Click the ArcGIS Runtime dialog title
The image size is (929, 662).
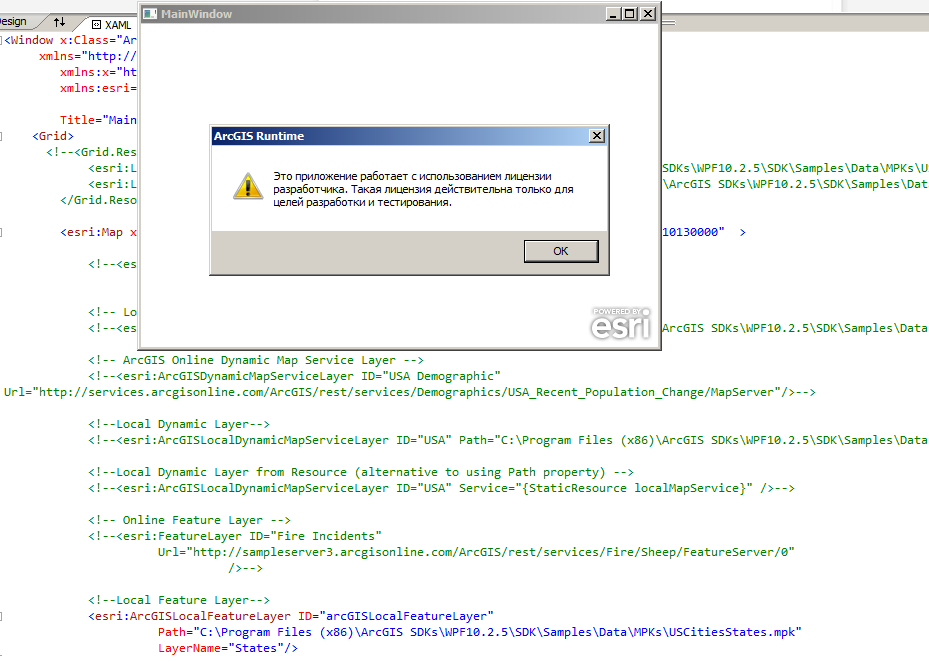point(259,136)
